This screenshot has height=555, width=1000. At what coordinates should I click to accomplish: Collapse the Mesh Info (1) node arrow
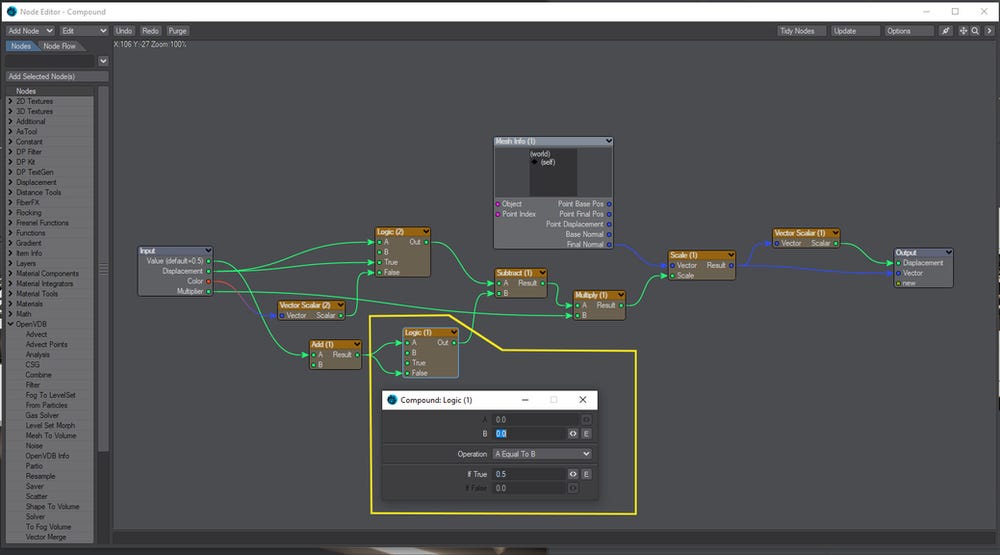pos(608,141)
